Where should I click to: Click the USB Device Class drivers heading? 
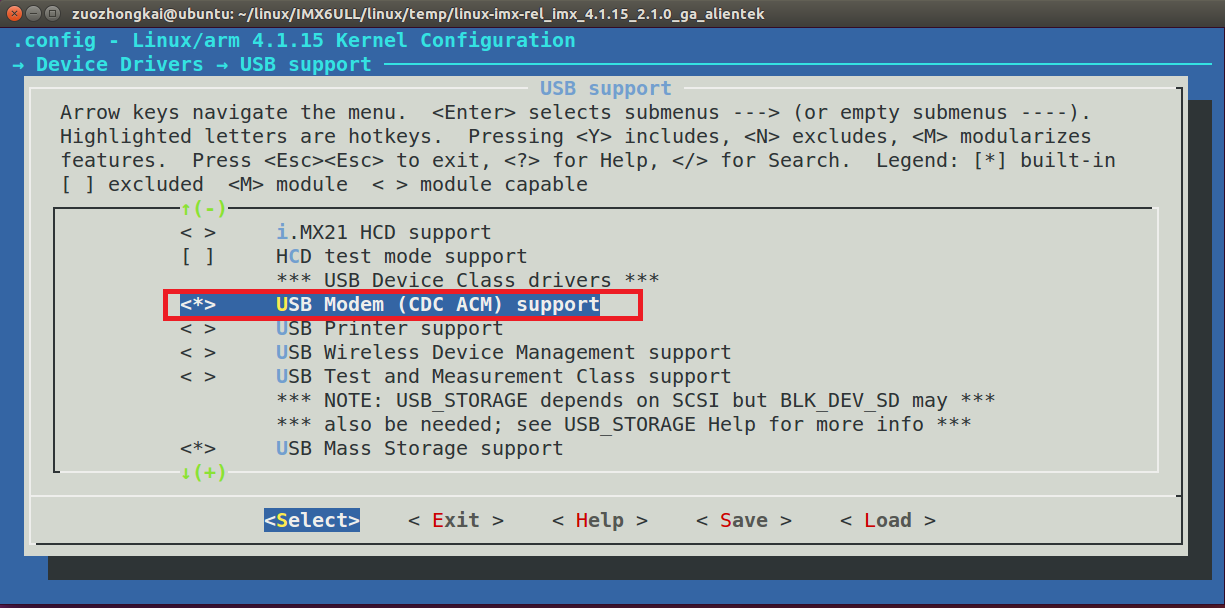click(x=467, y=281)
